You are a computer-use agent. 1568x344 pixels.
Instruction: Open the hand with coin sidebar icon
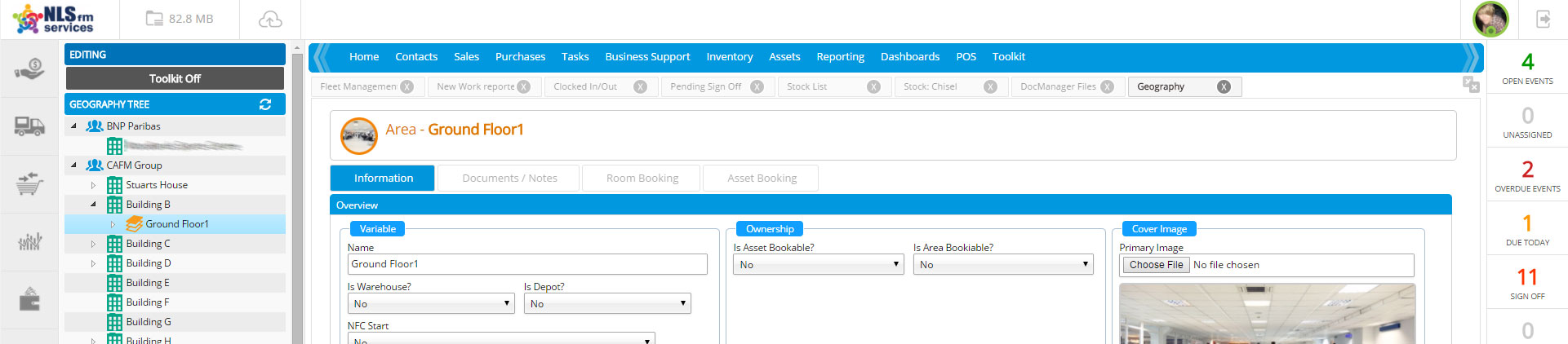pos(29,68)
